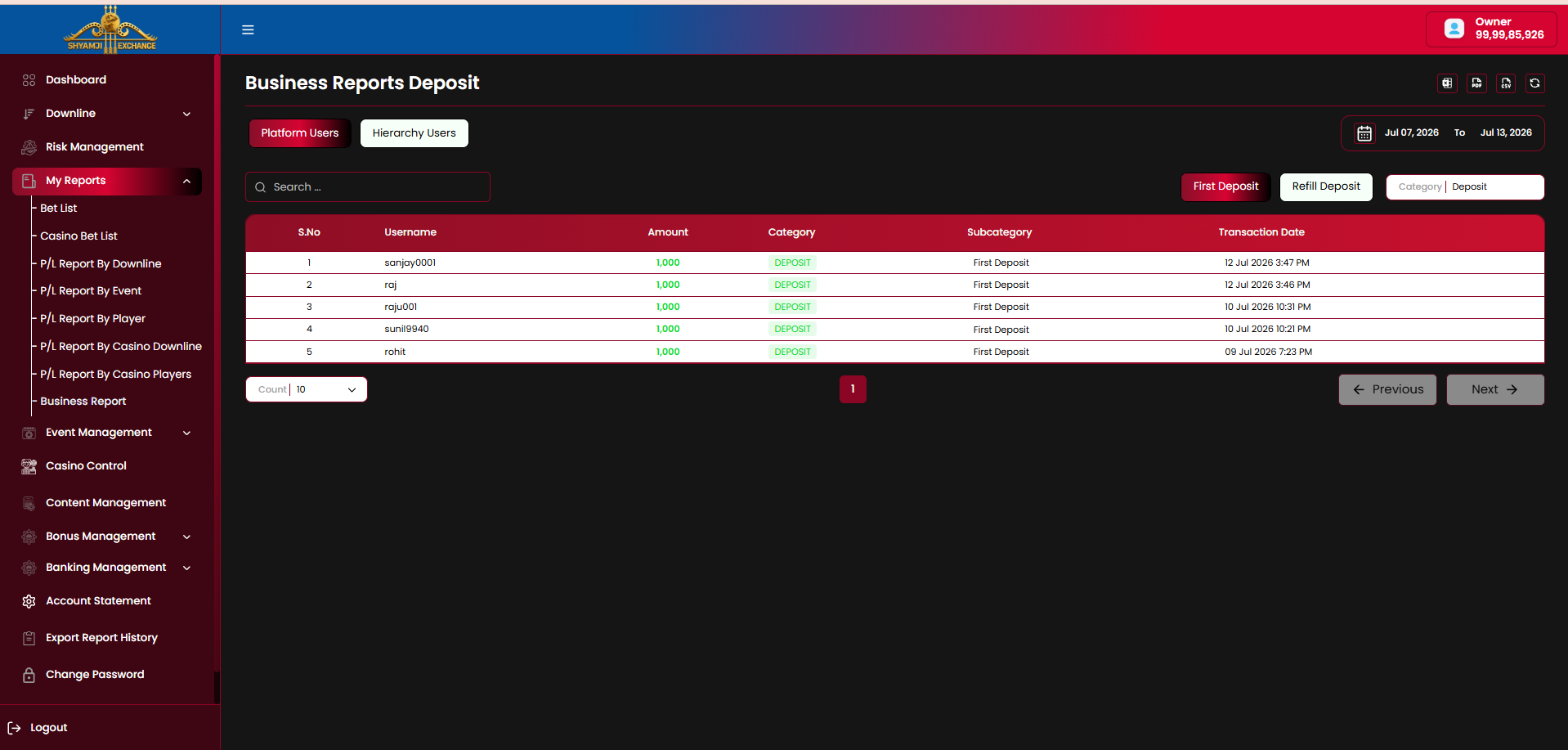1568x750 pixels.
Task: Collapse the My Reports chevron
Action: coord(186,181)
